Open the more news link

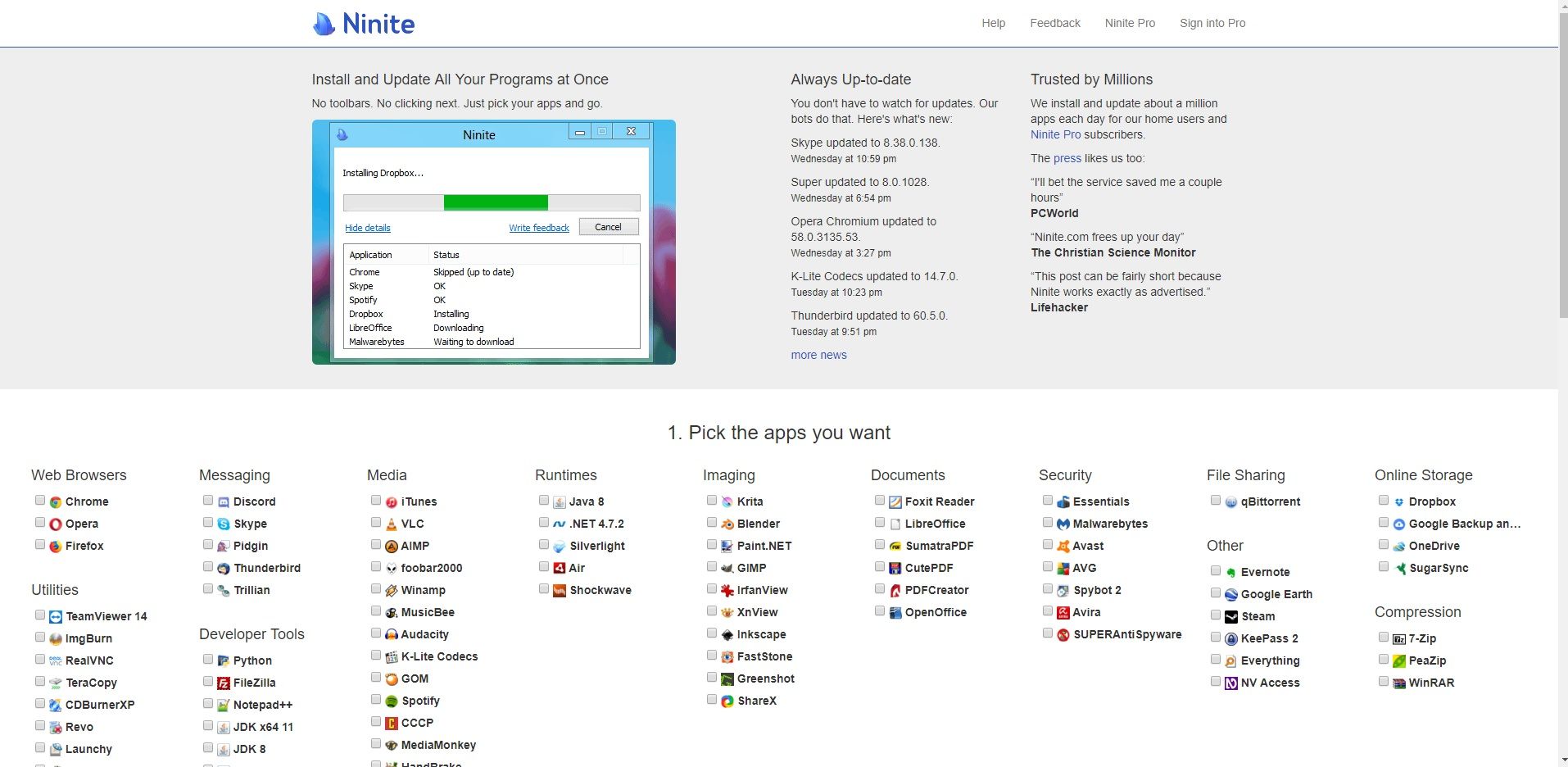[818, 355]
